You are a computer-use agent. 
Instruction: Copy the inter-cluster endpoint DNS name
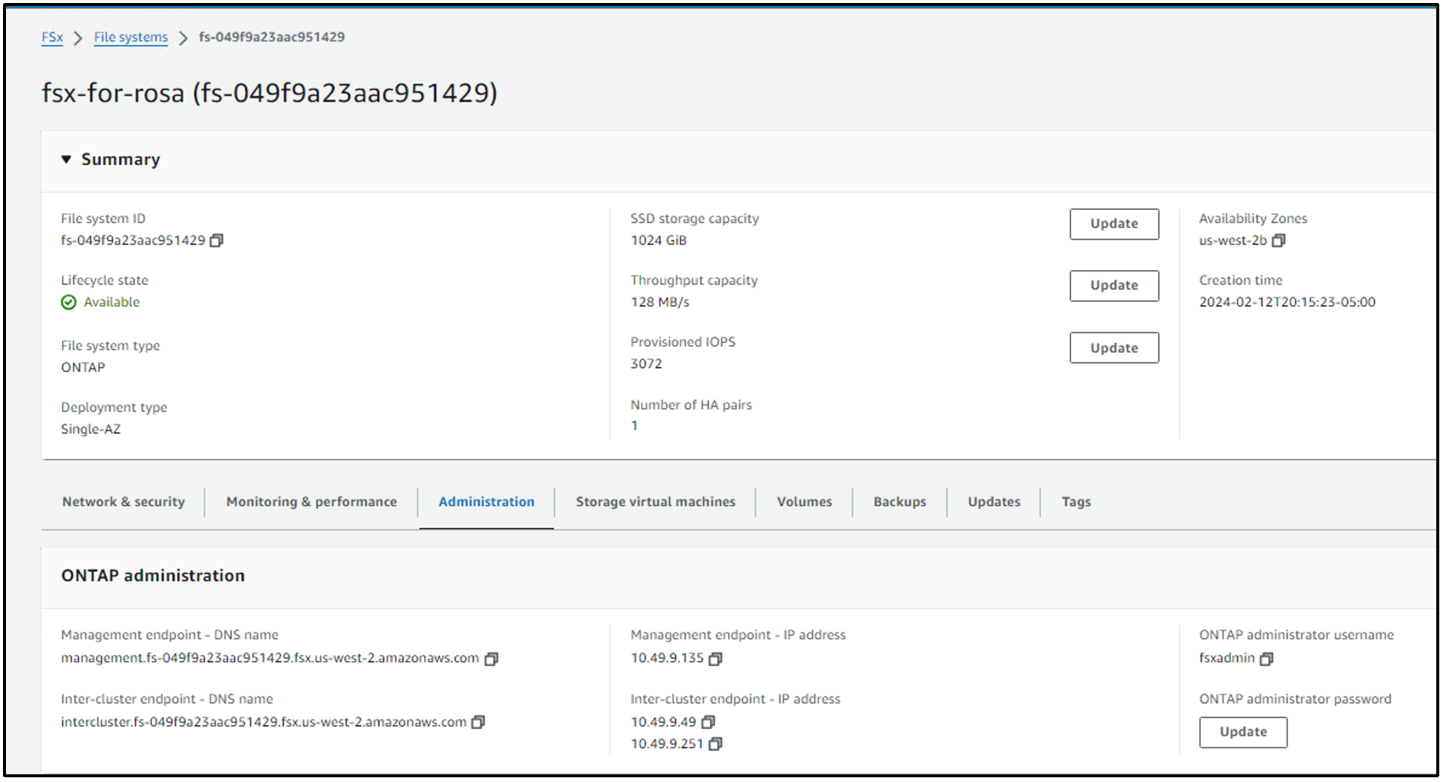pyautogui.click(x=478, y=722)
